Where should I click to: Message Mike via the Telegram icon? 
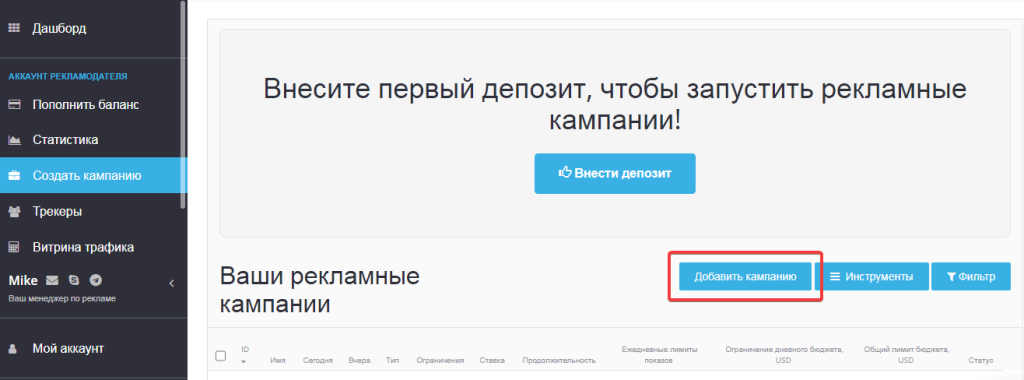(96, 281)
